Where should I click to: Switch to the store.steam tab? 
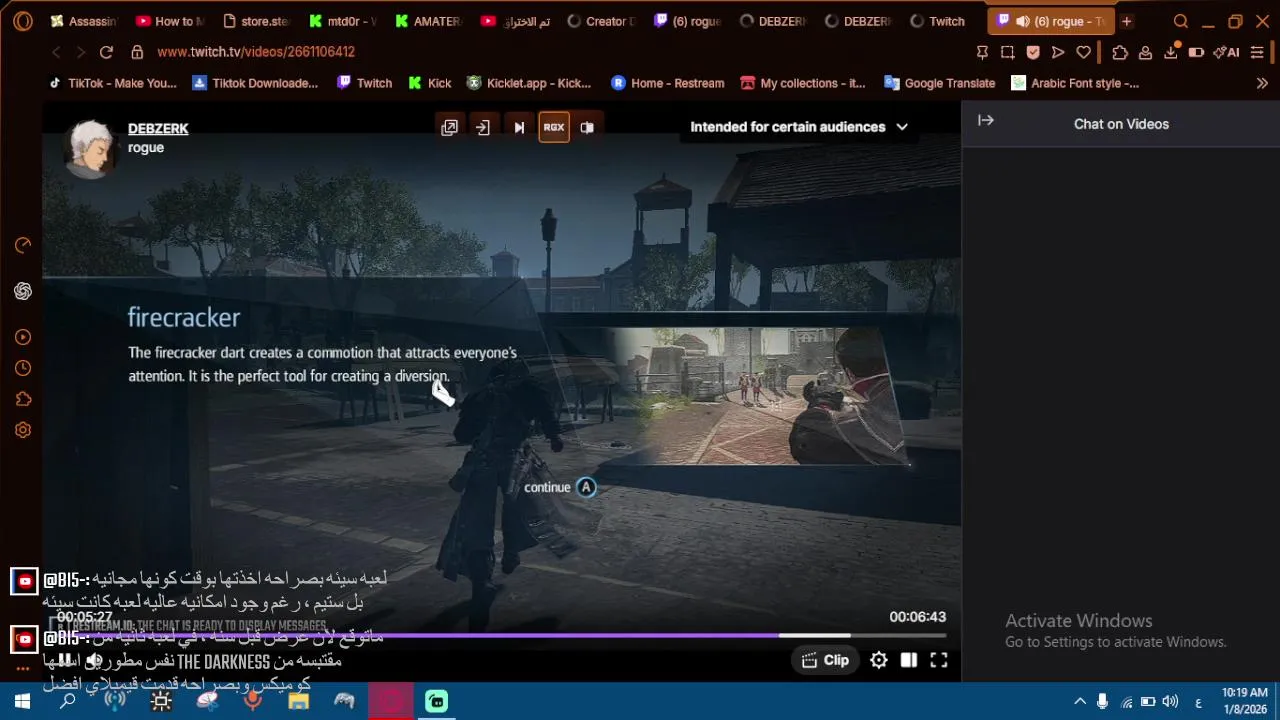pos(258,21)
